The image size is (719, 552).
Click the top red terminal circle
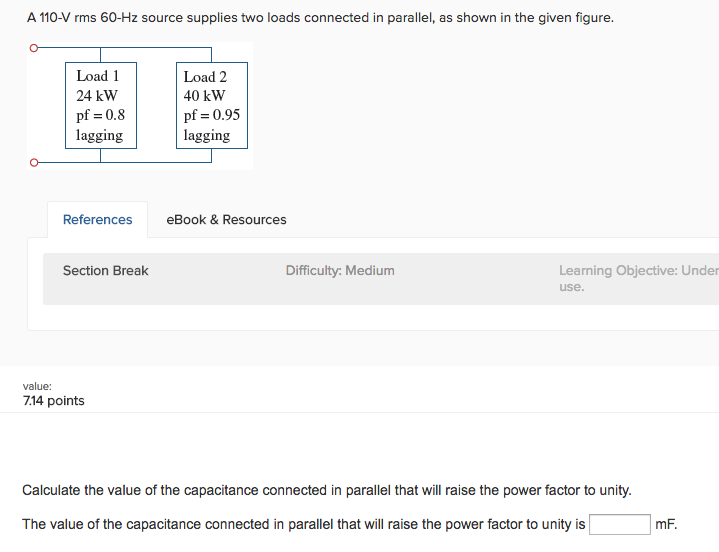tap(33, 48)
